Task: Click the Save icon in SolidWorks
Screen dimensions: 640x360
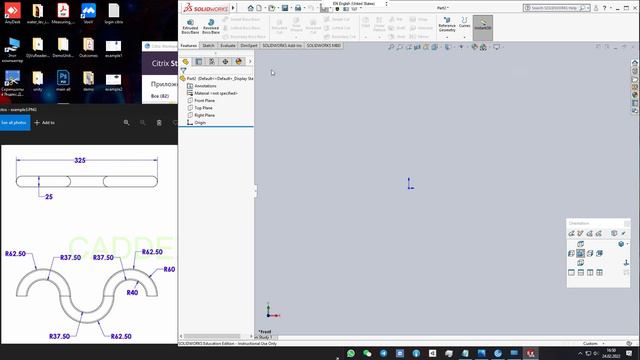Action: coord(285,8)
